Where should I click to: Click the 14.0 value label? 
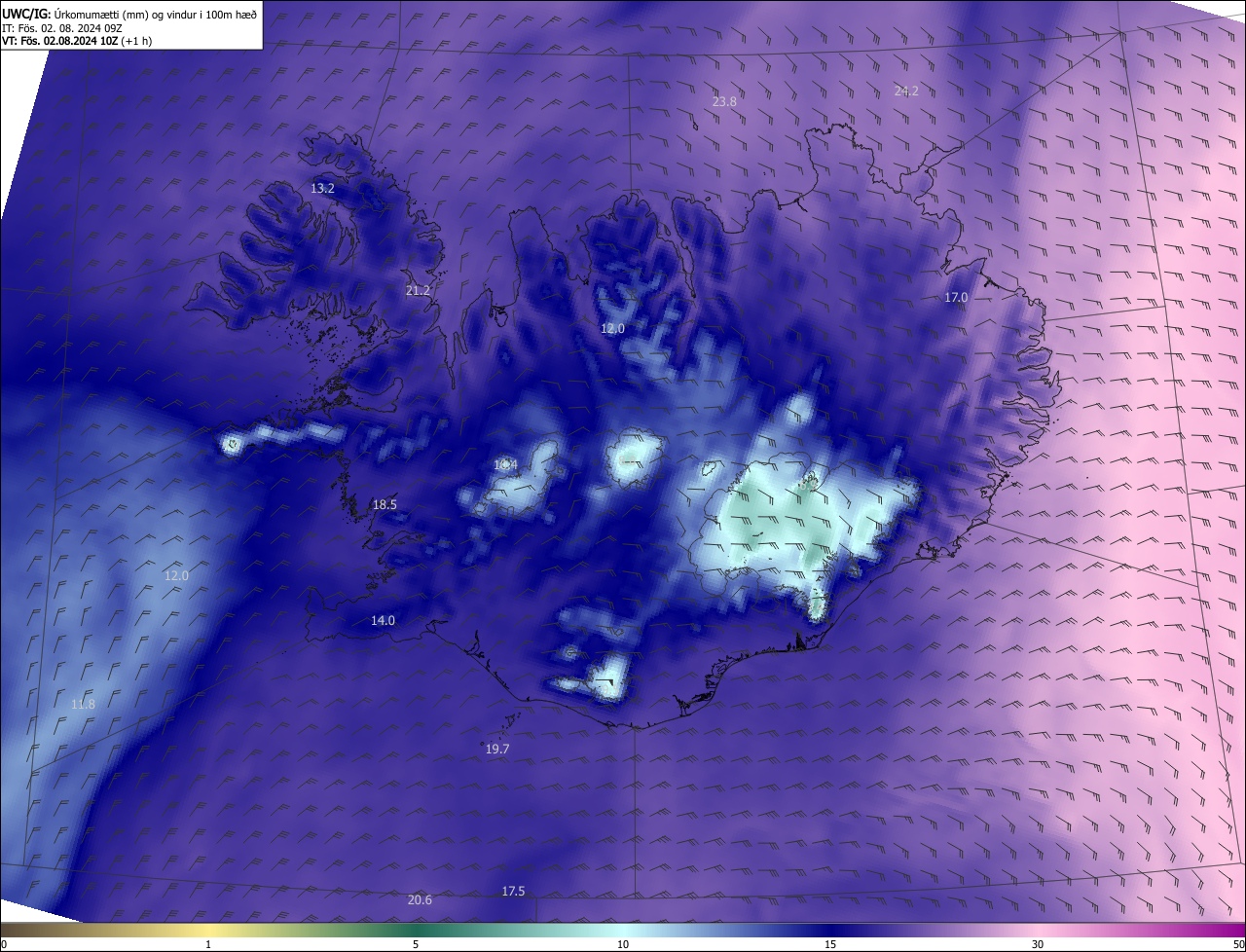(383, 620)
